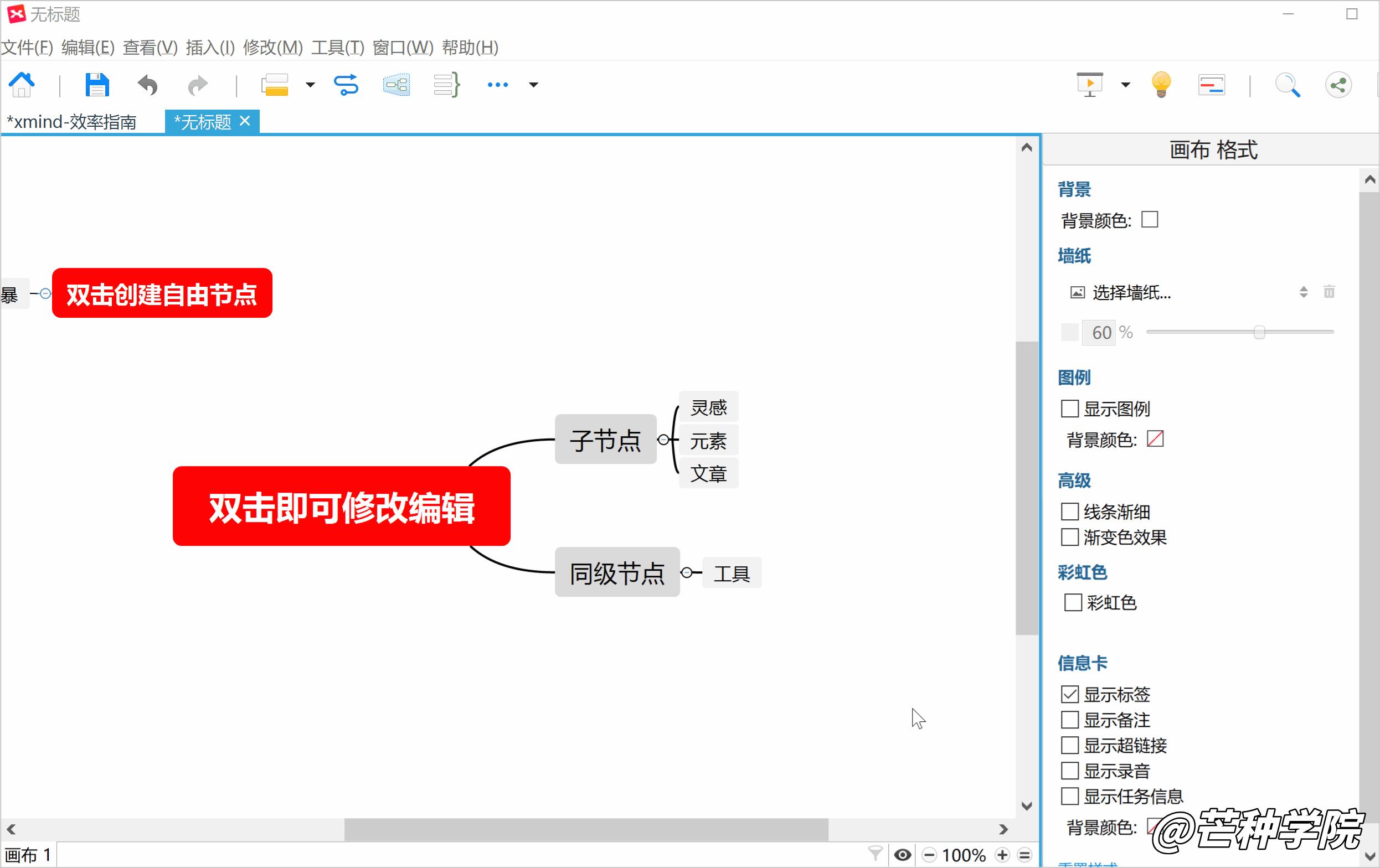Click the 画布 1 sheet label
The width and height of the screenshot is (1380, 868).
[28, 855]
